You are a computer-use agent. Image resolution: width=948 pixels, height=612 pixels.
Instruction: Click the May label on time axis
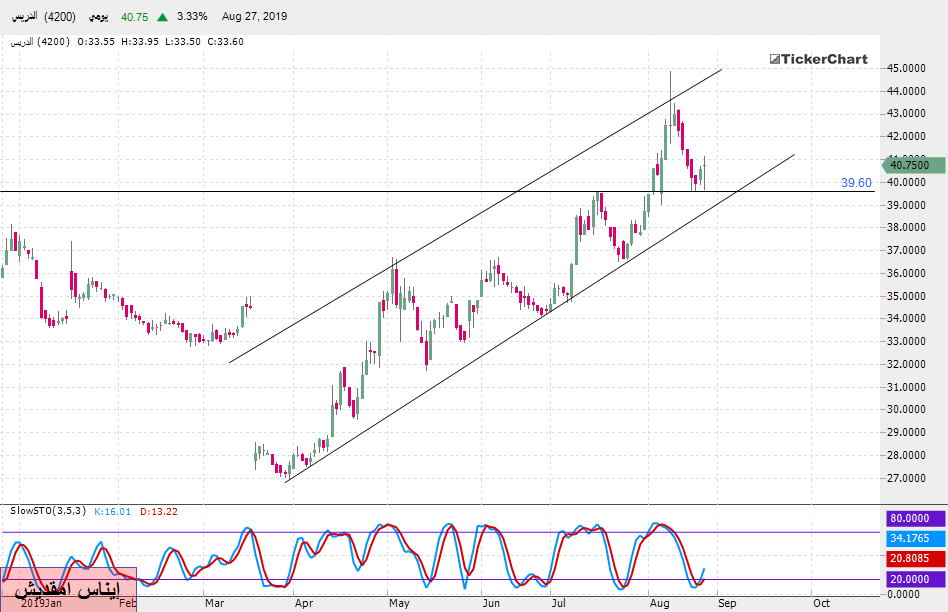coord(399,603)
